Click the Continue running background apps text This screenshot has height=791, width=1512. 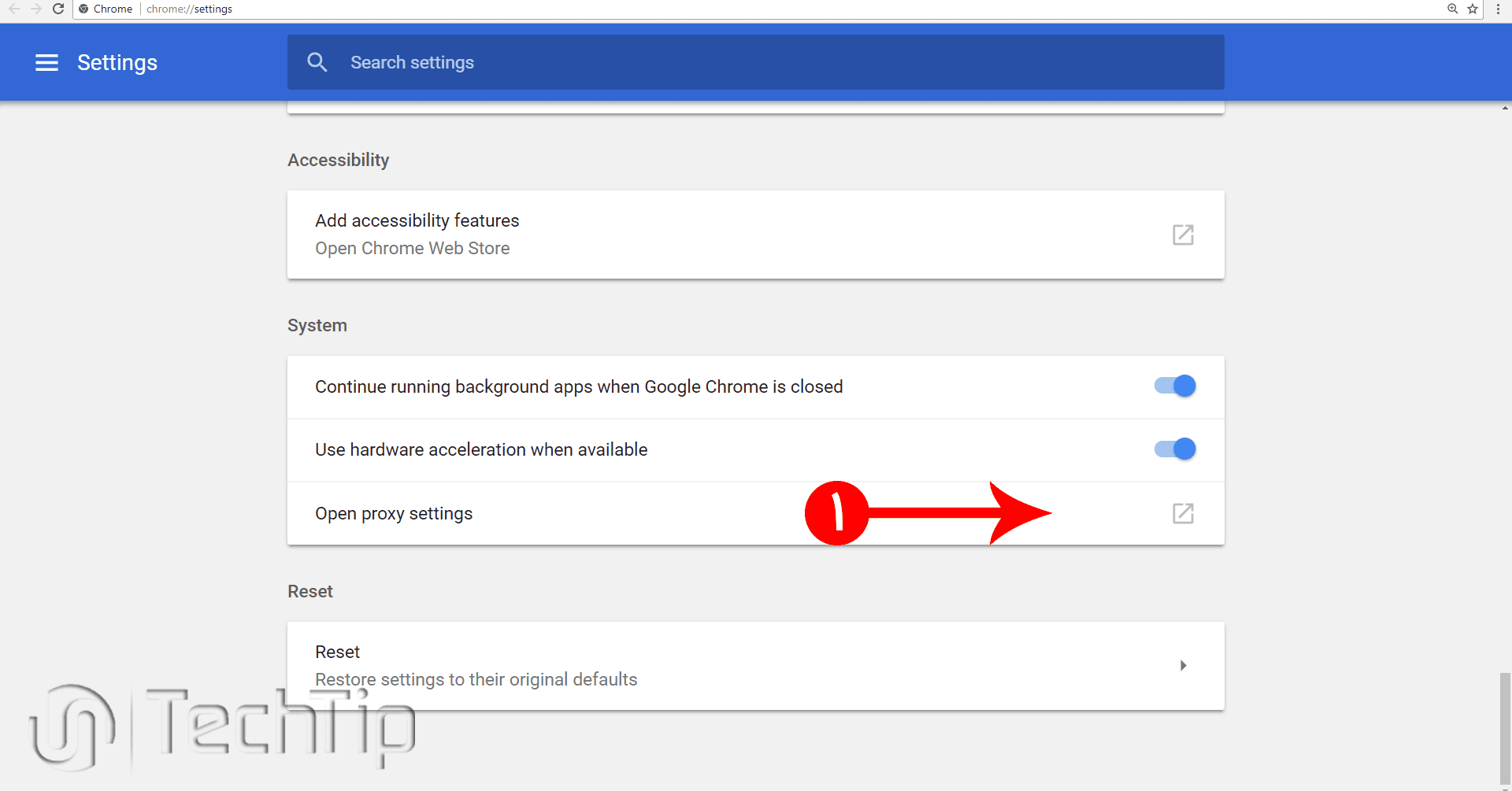[579, 386]
